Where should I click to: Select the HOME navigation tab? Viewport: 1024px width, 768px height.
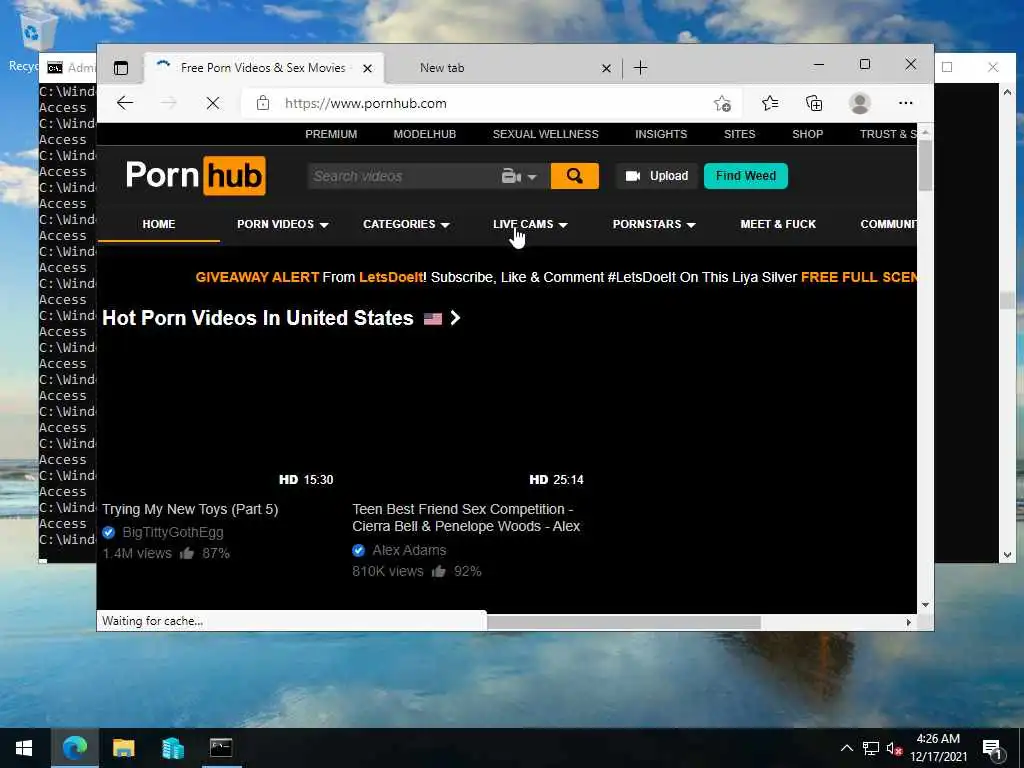(x=159, y=224)
